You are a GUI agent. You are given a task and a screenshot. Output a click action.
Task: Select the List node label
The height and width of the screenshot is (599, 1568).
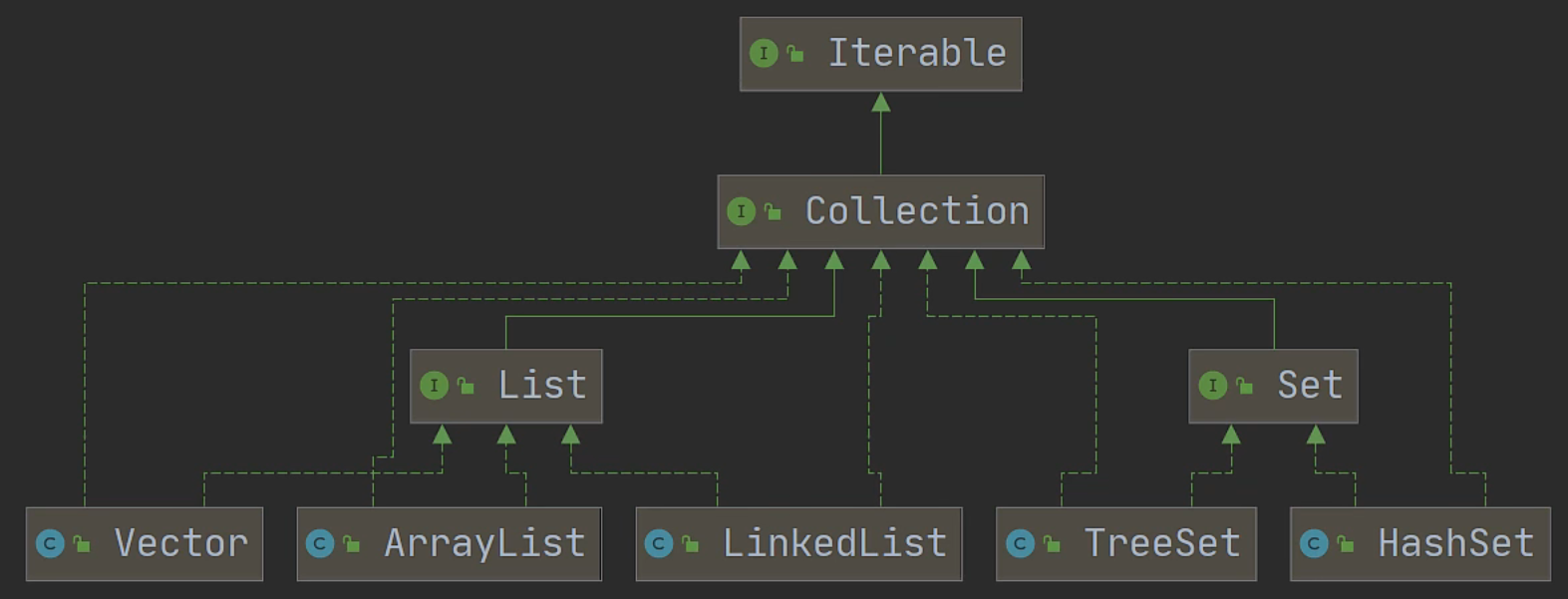[542, 386]
